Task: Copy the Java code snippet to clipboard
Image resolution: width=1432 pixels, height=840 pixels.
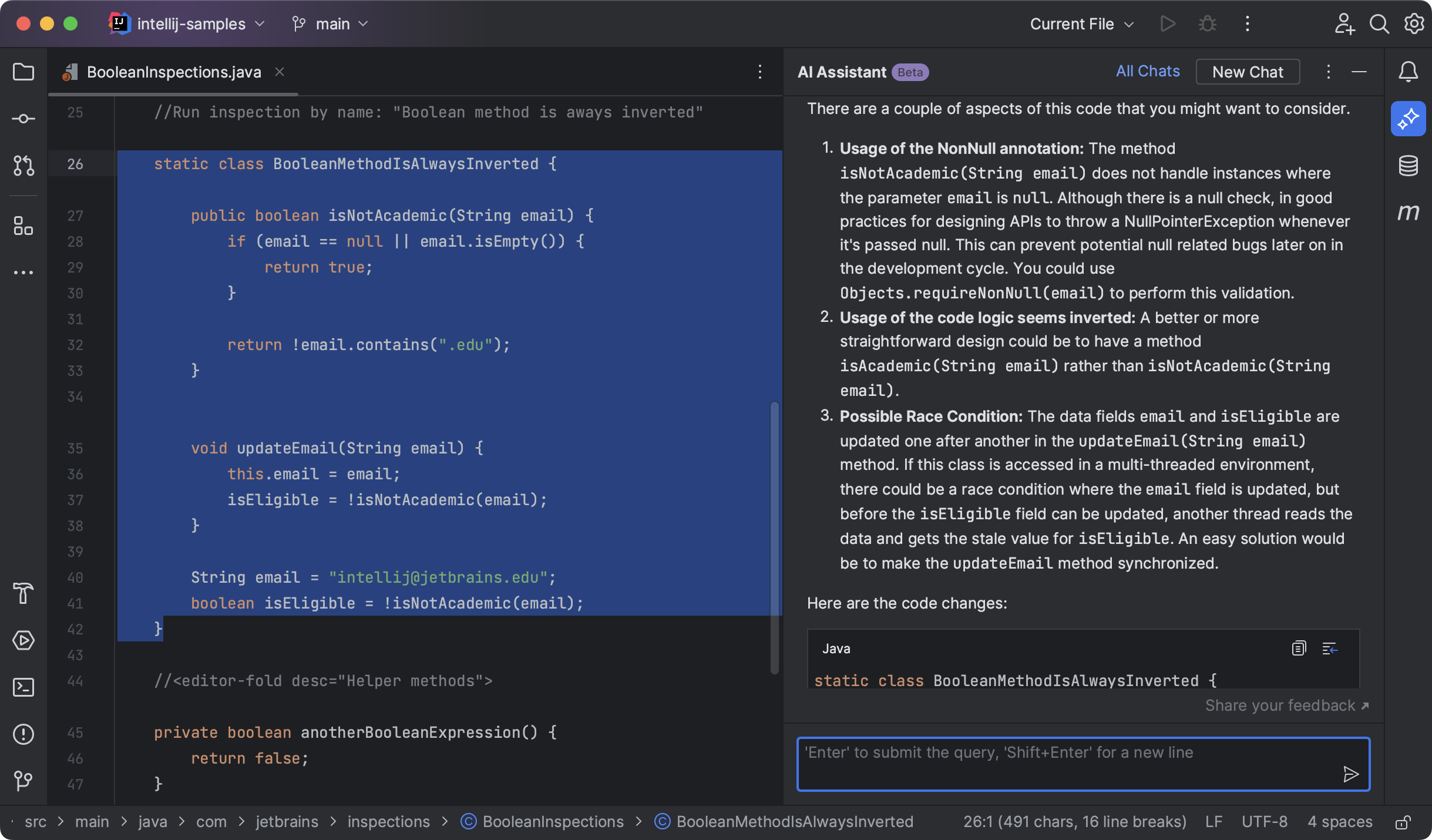Action: pos(1298,648)
